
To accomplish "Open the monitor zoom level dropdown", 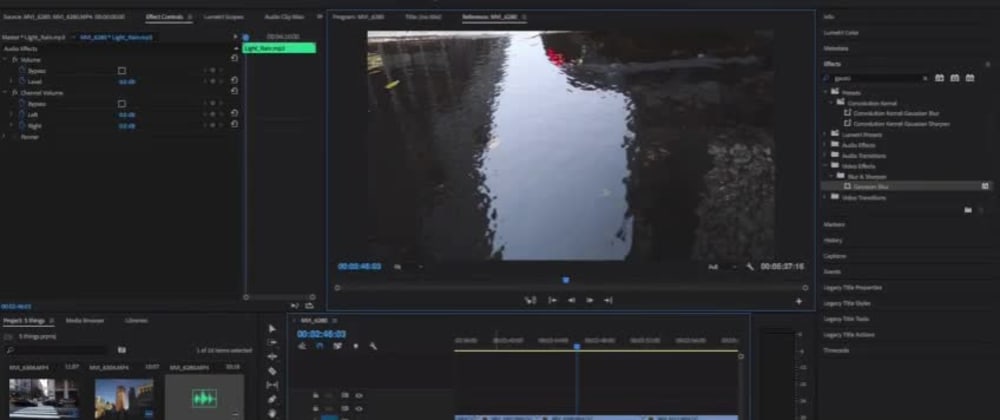I will coord(408,266).
